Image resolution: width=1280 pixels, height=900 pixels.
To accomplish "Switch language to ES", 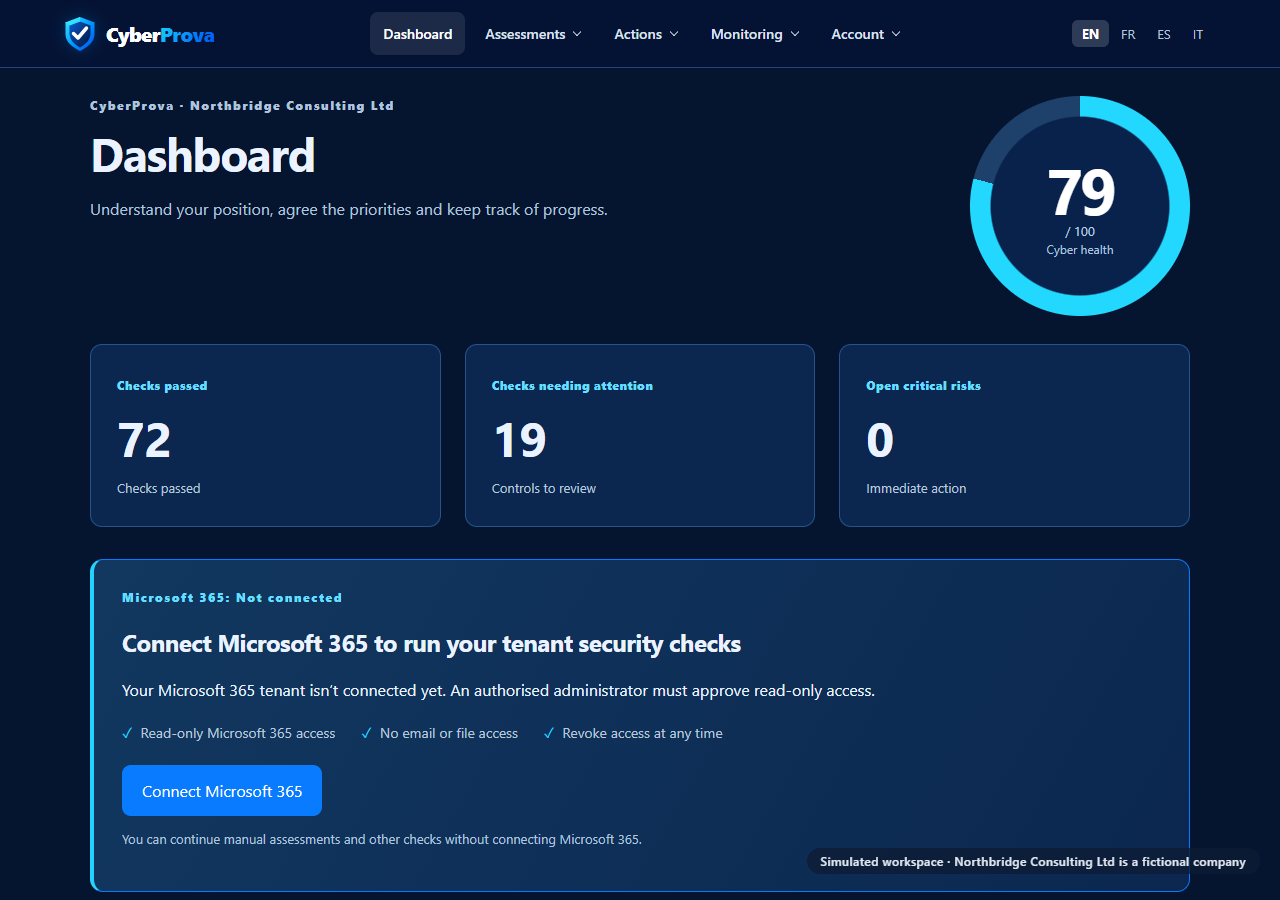I will (x=1164, y=34).
